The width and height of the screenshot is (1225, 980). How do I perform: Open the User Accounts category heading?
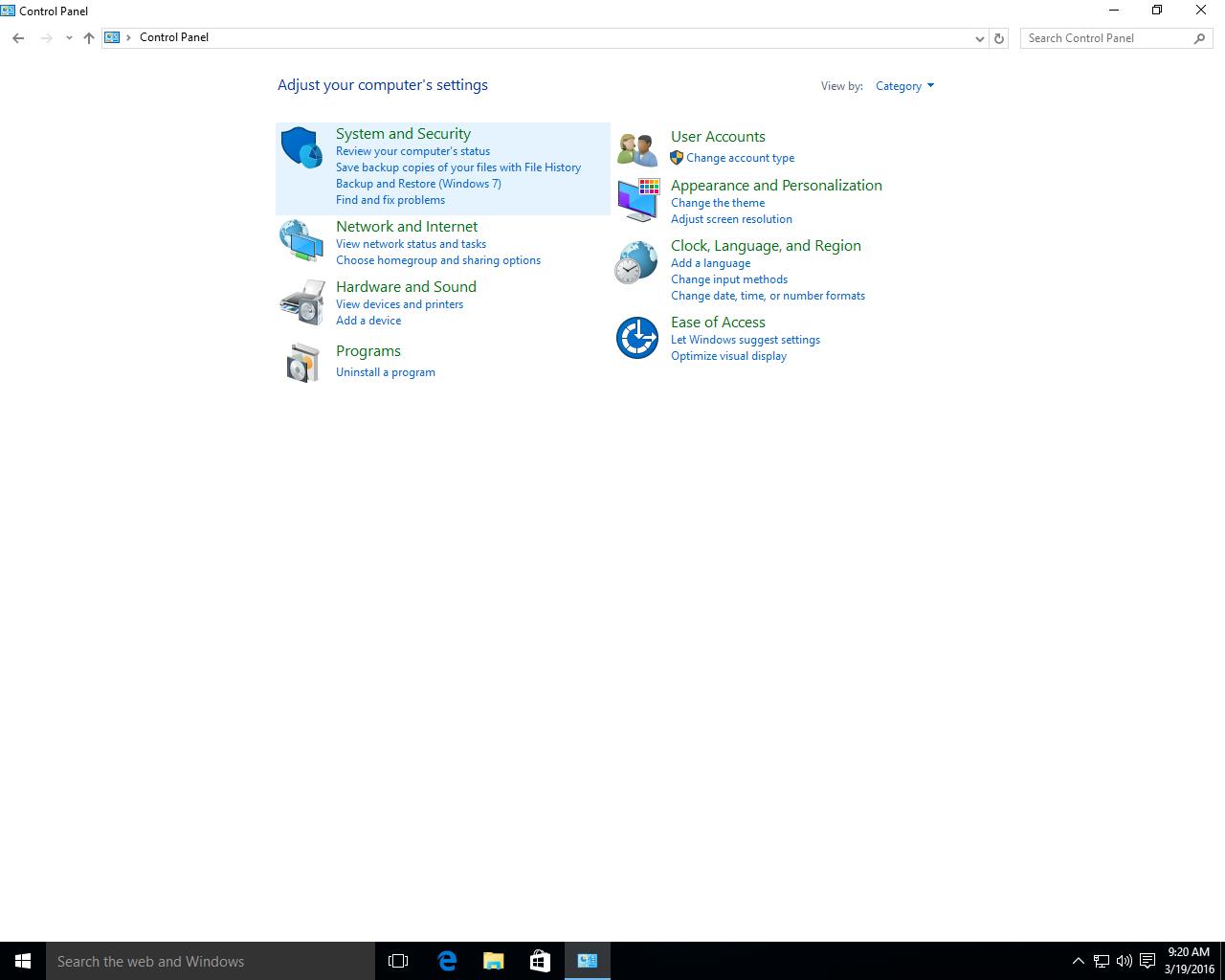pyautogui.click(x=718, y=137)
